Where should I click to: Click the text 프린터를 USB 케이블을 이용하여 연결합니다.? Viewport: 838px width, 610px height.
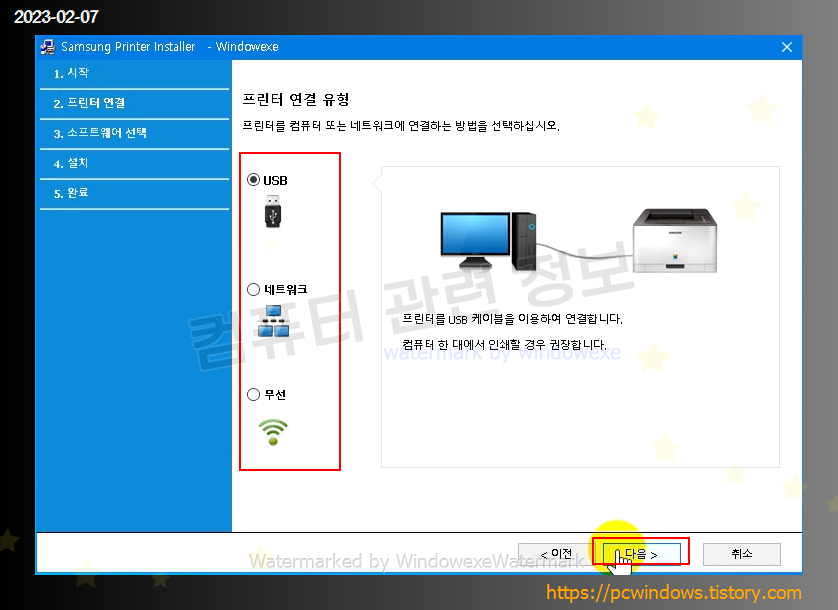[512, 319]
